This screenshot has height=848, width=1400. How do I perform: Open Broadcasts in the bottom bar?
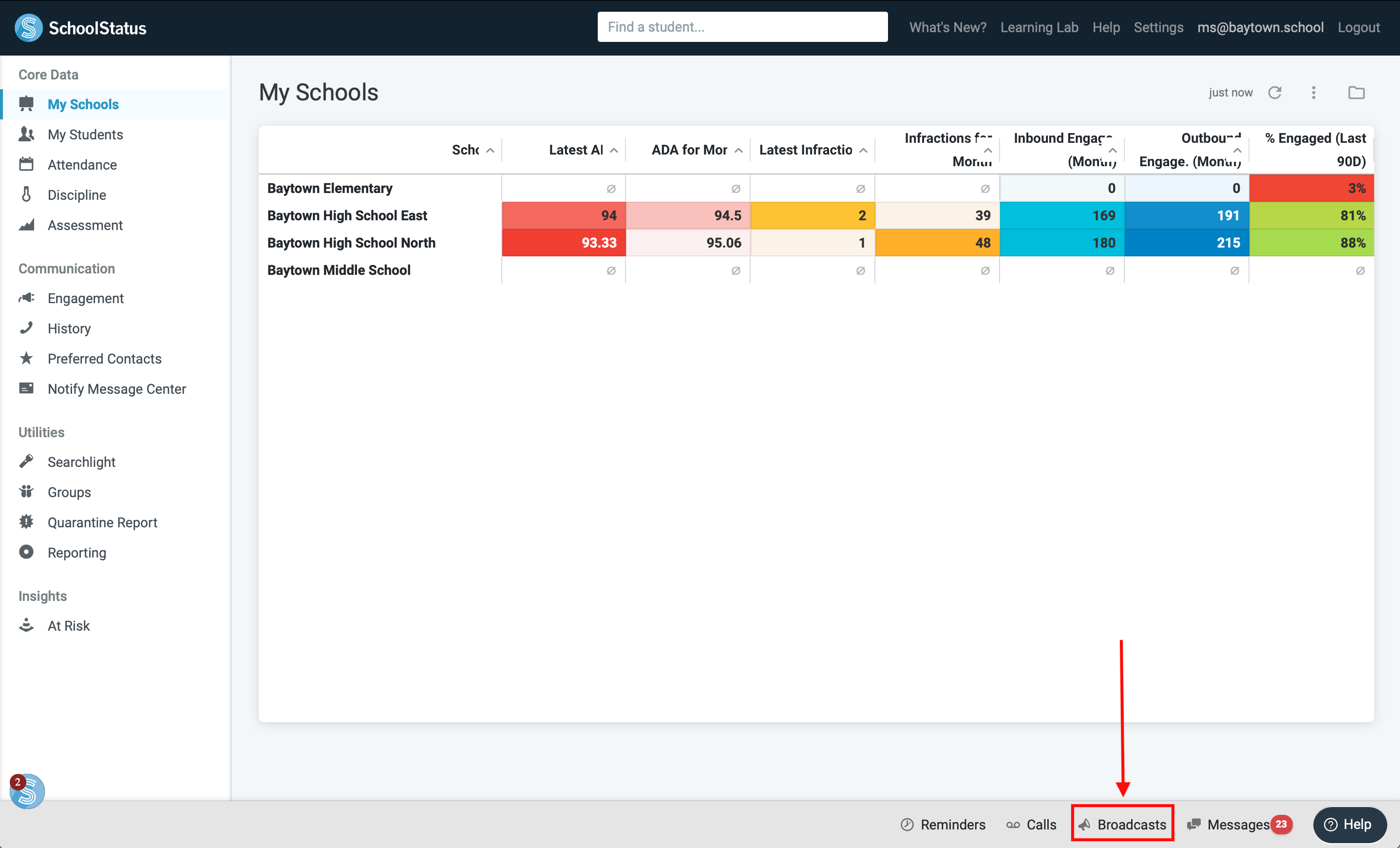[x=1123, y=824]
